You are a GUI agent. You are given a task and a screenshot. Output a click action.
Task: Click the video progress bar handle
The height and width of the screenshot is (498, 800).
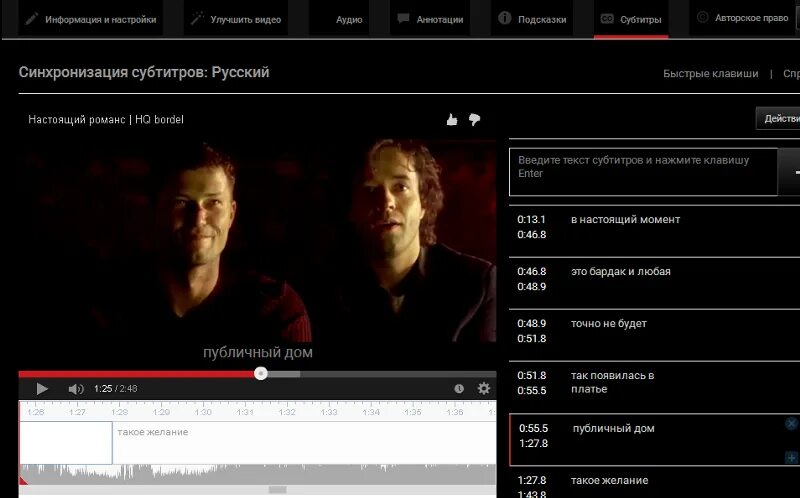(x=261, y=374)
